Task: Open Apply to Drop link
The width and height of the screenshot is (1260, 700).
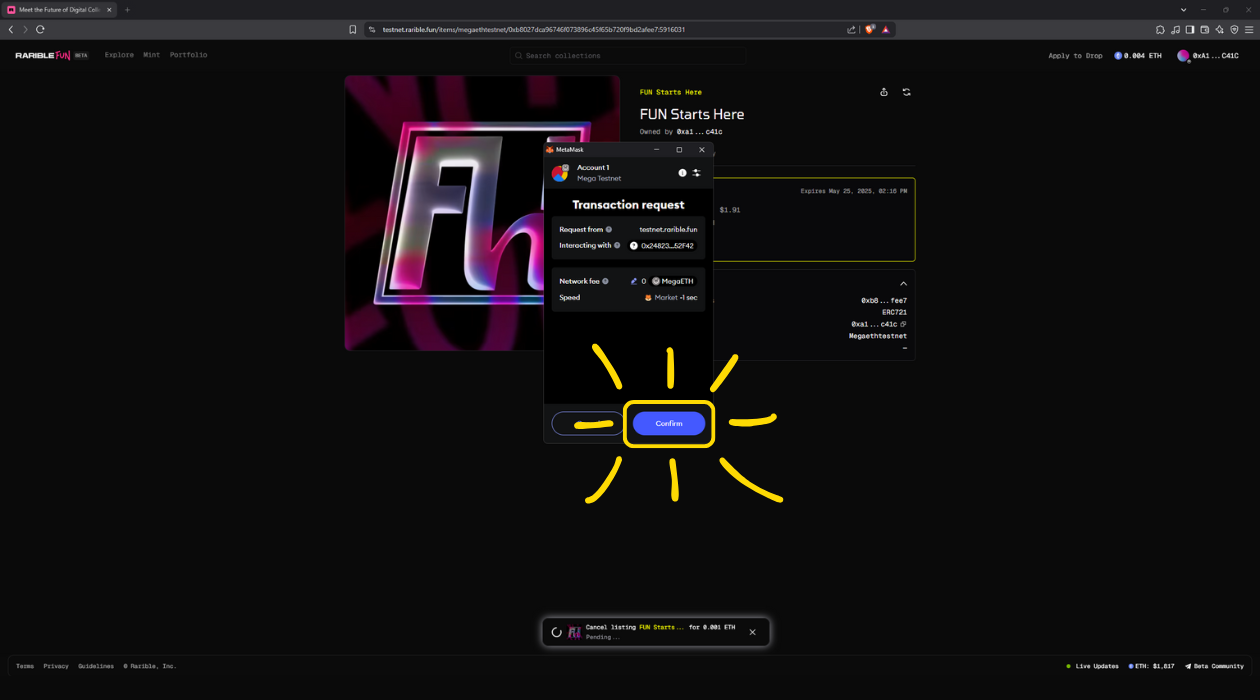Action: click(x=1075, y=56)
